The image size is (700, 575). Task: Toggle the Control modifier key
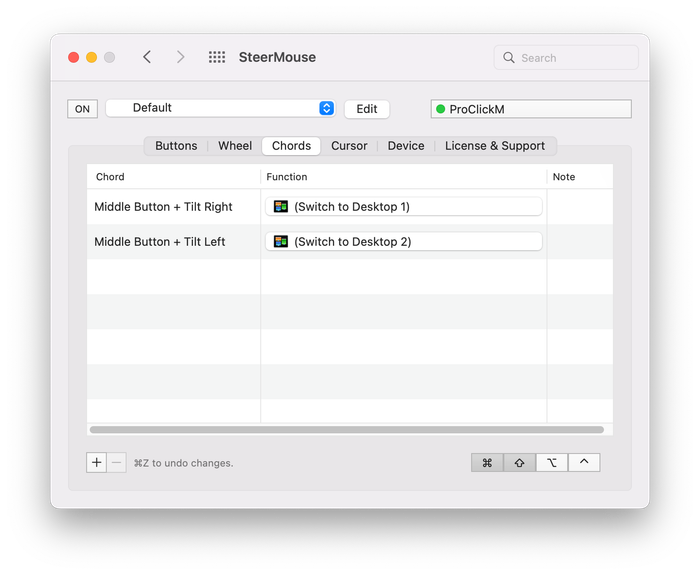tap(584, 462)
